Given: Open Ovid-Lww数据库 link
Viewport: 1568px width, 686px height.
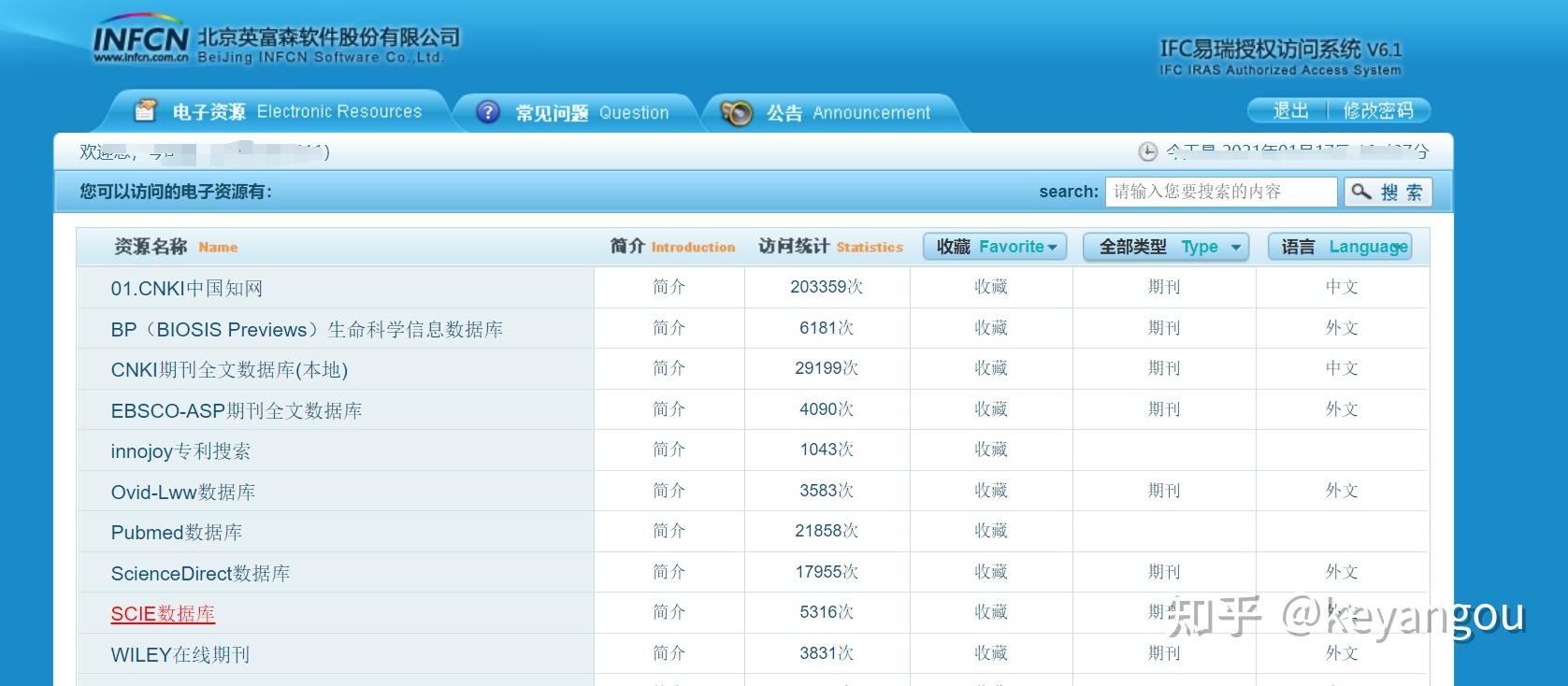Looking at the screenshot, I should pyautogui.click(x=183, y=493).
